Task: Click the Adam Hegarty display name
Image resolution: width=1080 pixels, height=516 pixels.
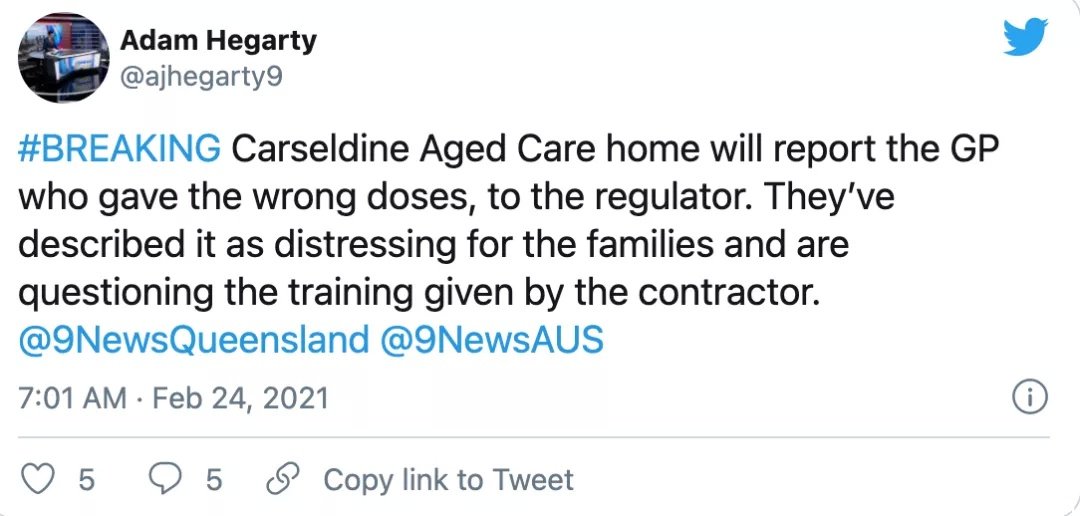Action: tap(218, 41)
